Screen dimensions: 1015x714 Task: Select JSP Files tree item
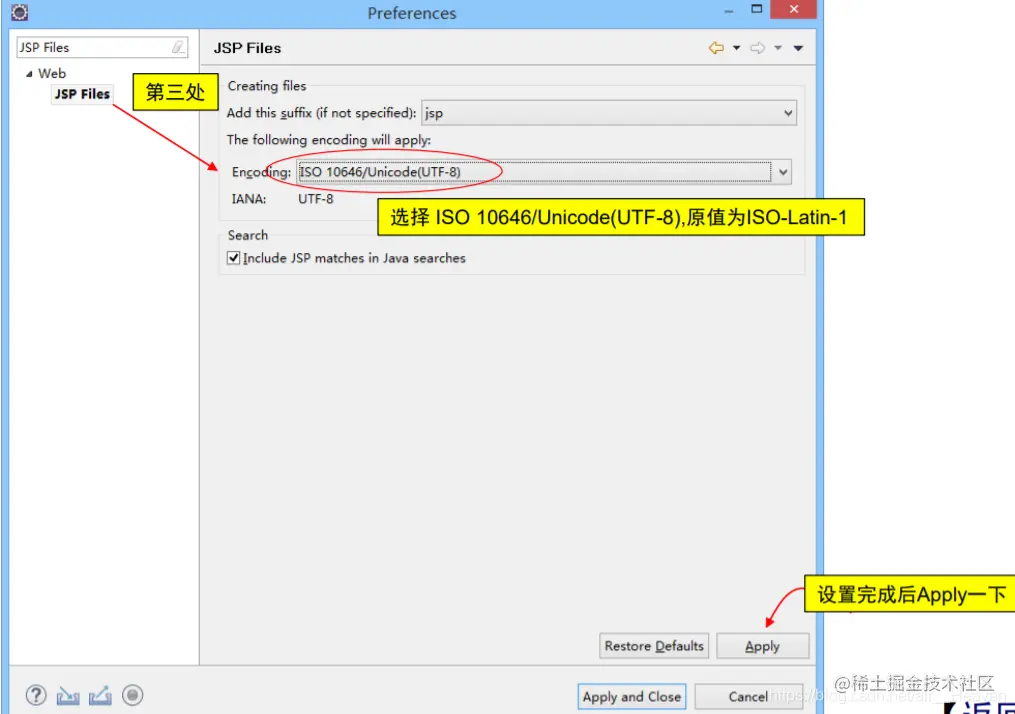82,94
